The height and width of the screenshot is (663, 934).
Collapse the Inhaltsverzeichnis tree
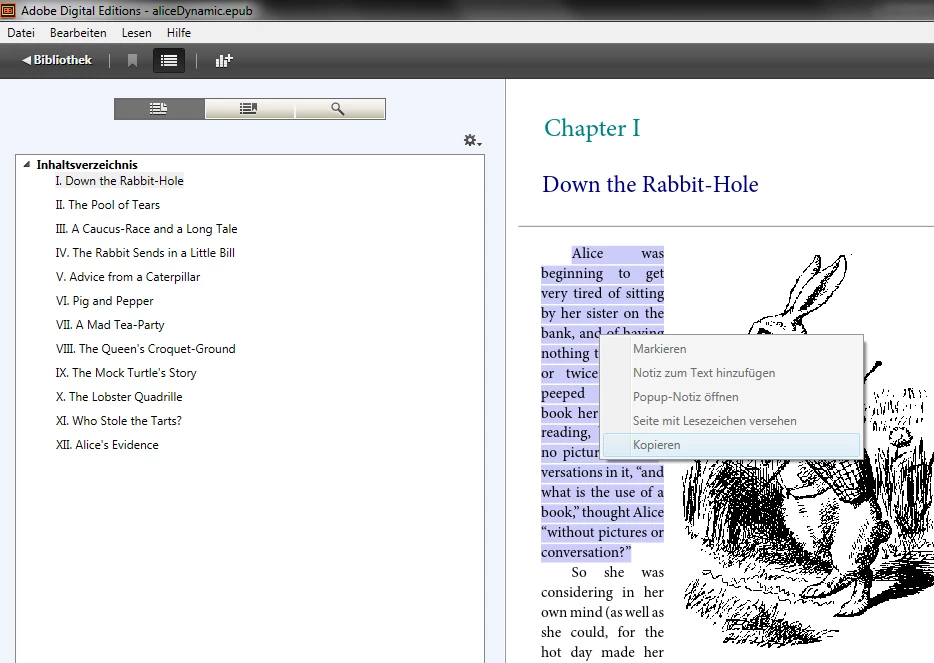click(26, 164)
